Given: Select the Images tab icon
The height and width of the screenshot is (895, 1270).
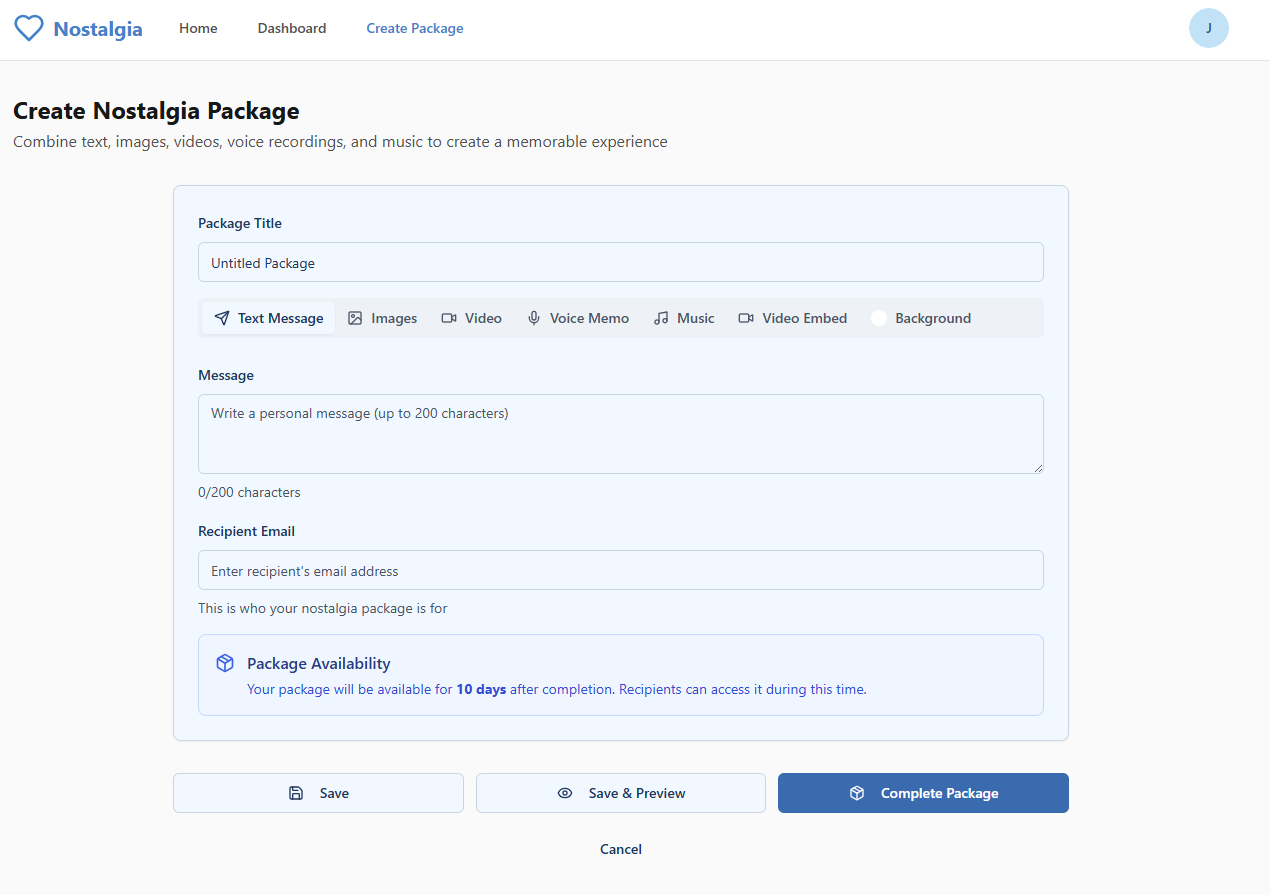Looking at the screenshot, I should pos(355,318).
